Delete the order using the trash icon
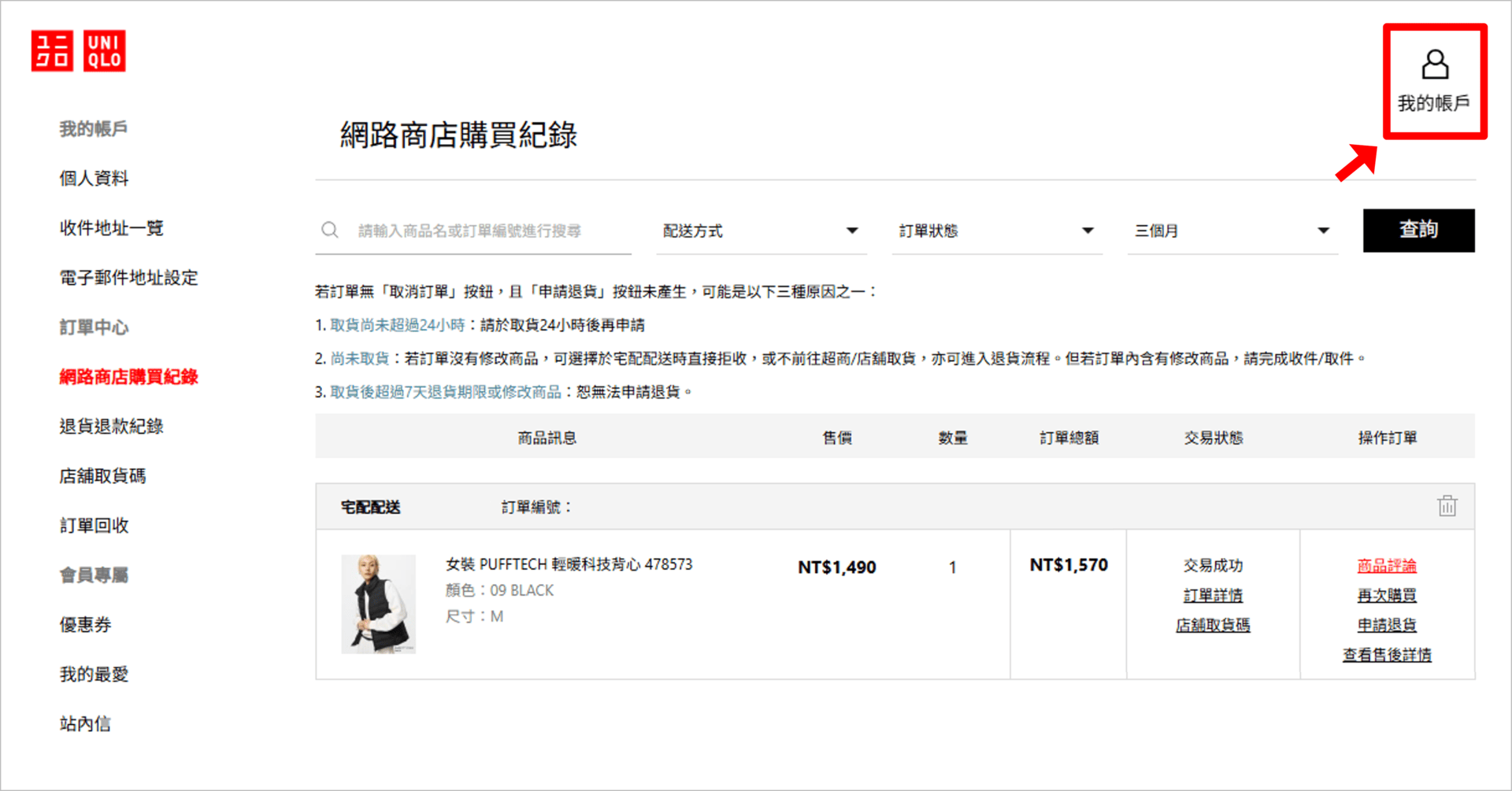The height and width of the screenshot is (791, 1512). 1447,506
